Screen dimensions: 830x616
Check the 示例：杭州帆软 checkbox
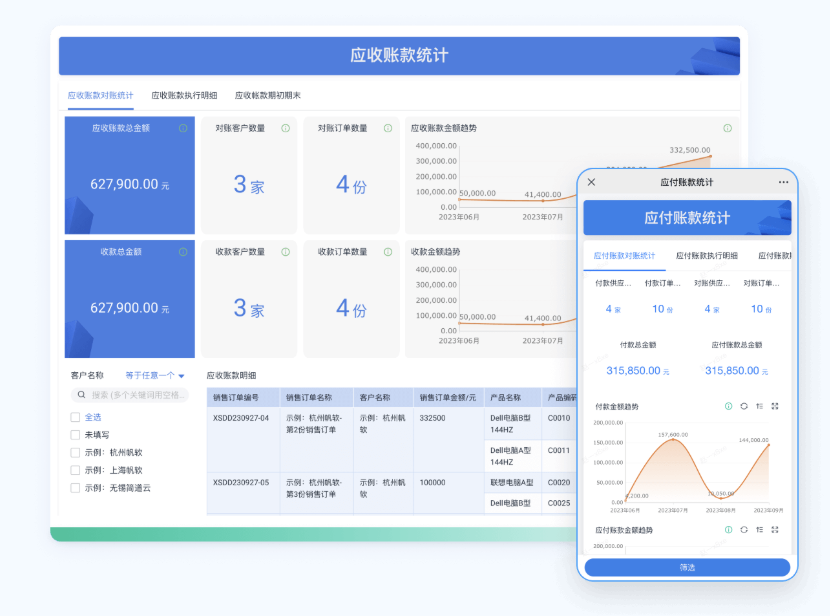[75, 452]
